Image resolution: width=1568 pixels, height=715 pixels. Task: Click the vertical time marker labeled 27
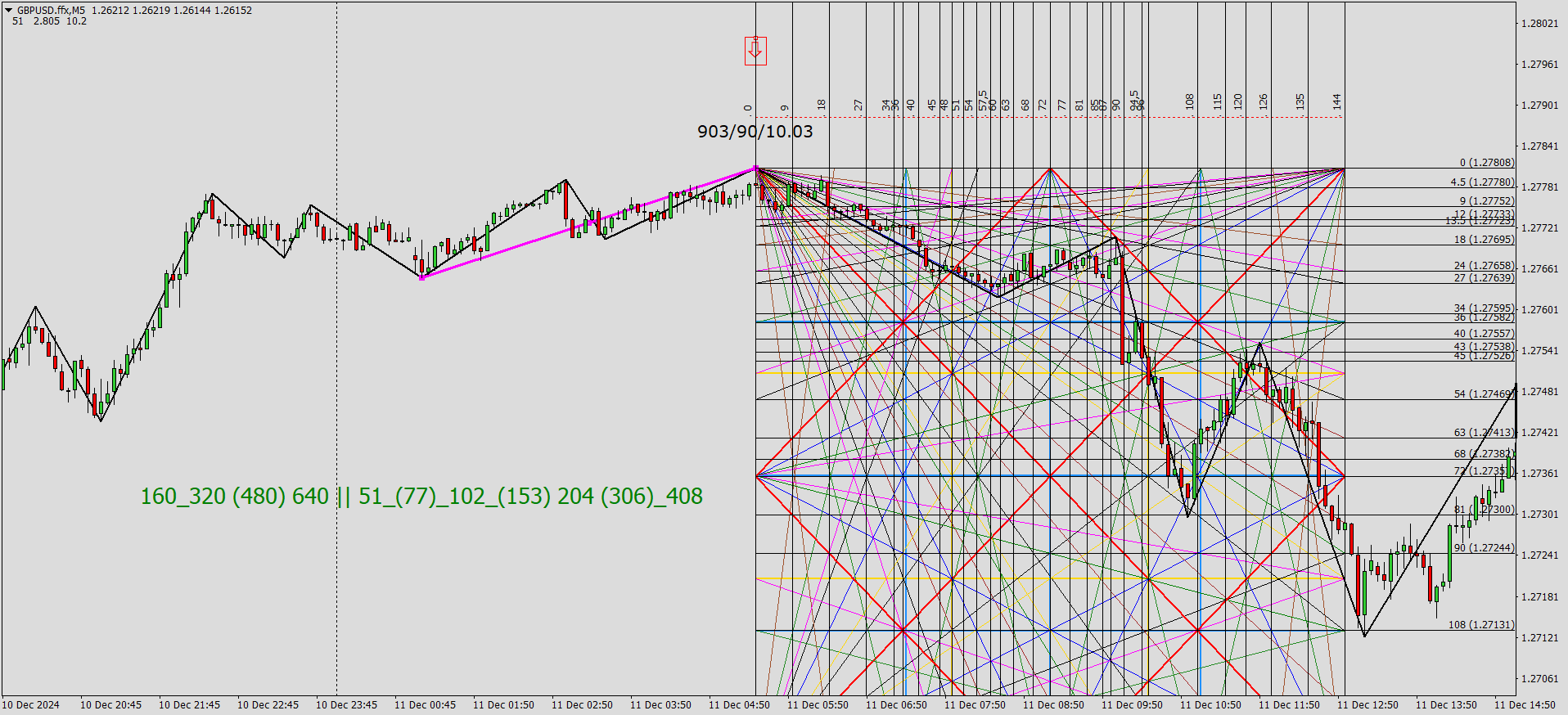pos(858,105)
